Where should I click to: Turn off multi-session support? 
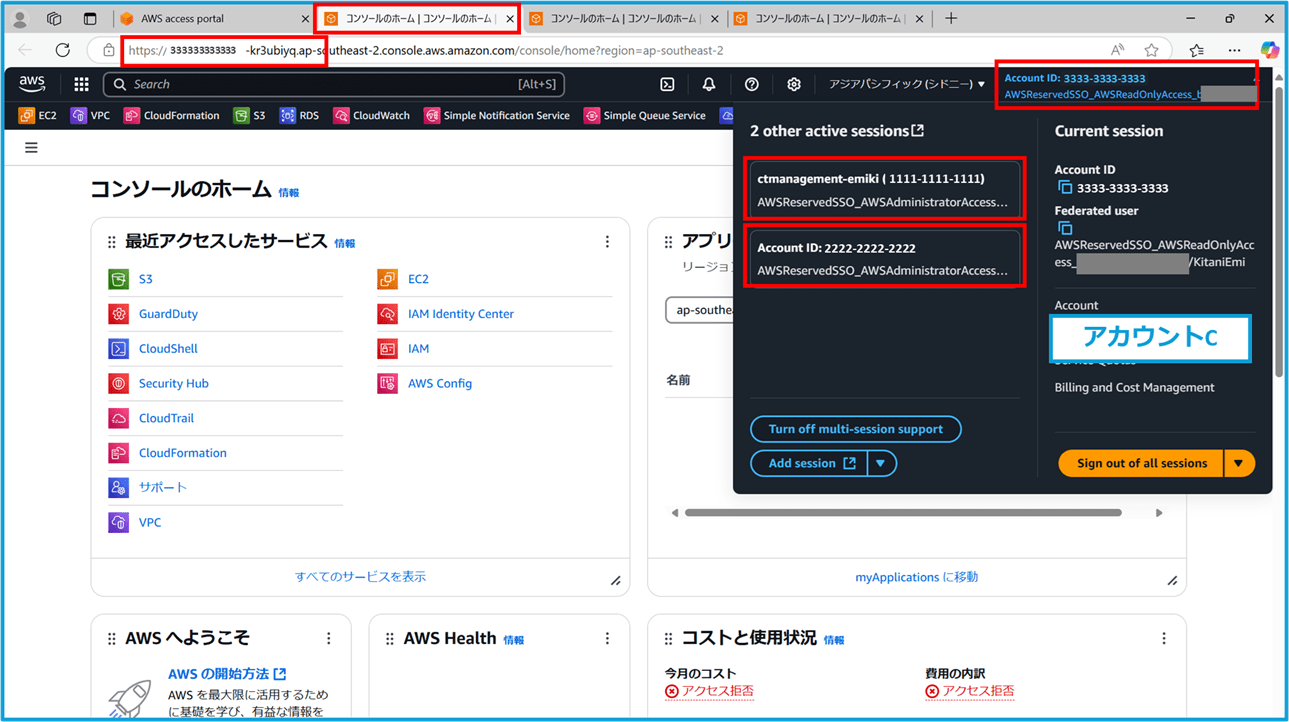(856, 429)
